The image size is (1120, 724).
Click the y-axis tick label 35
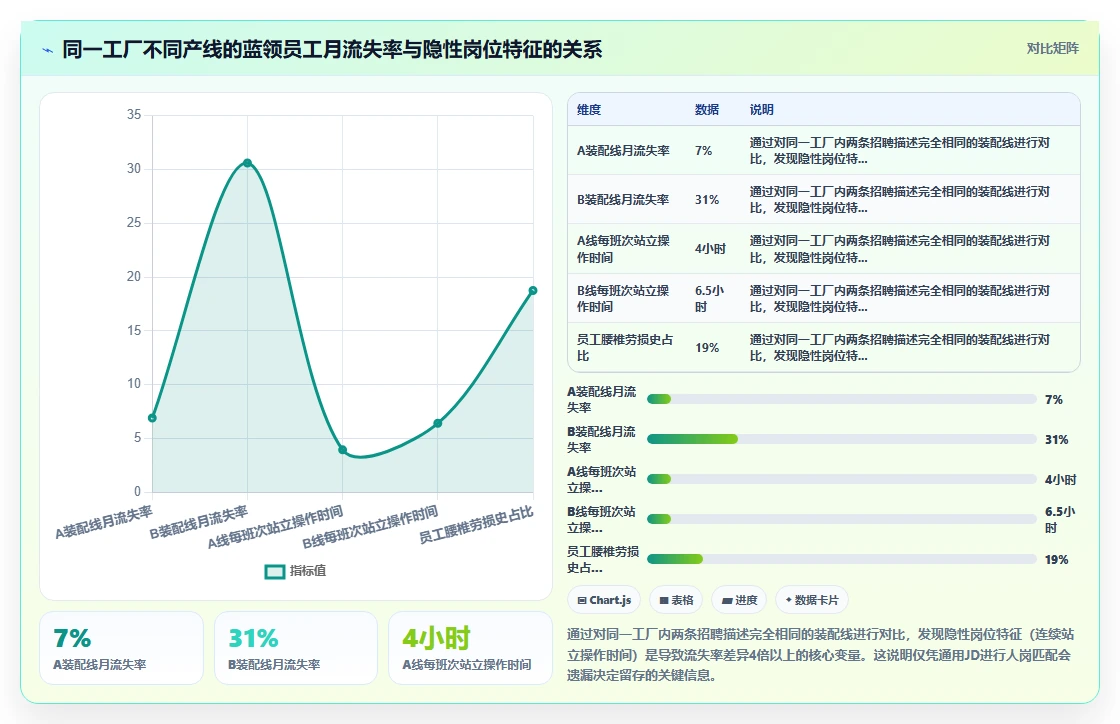point(134,115)
